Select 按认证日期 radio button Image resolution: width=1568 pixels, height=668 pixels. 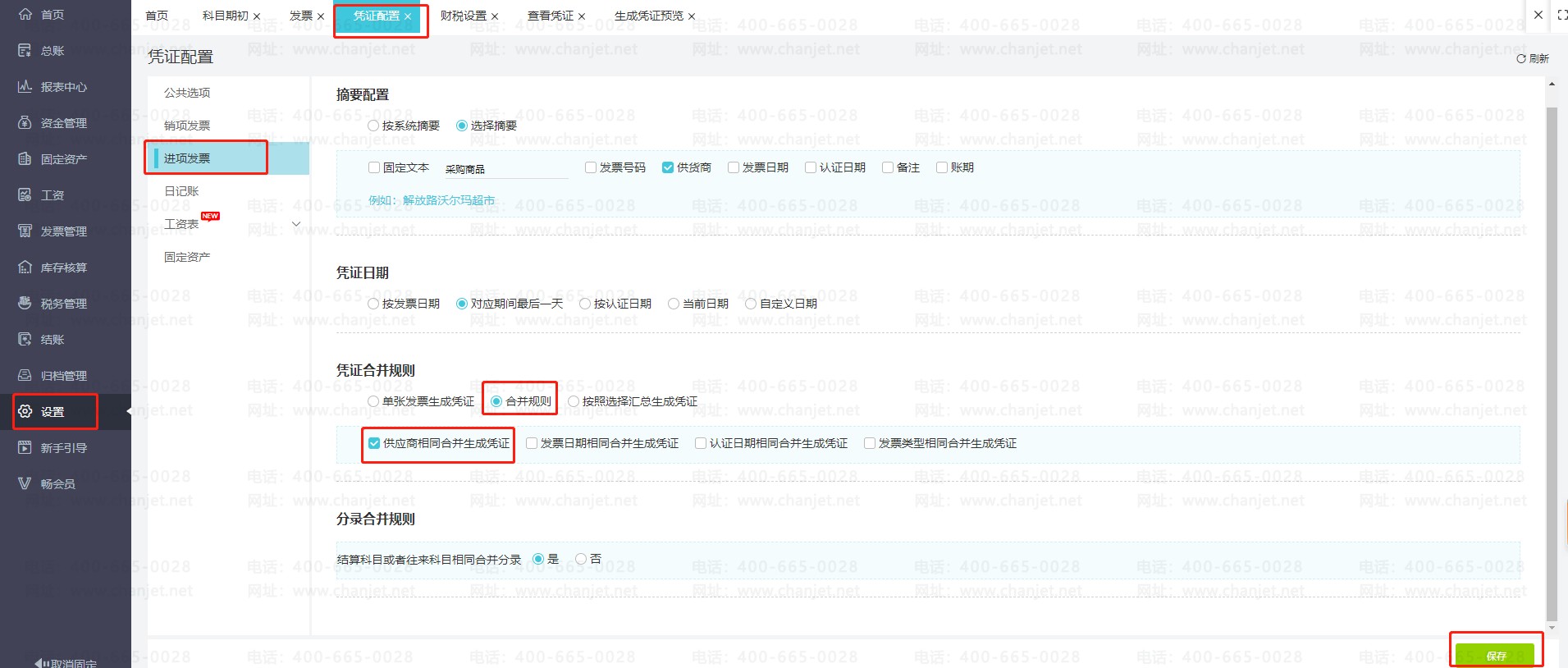point(585,304)
